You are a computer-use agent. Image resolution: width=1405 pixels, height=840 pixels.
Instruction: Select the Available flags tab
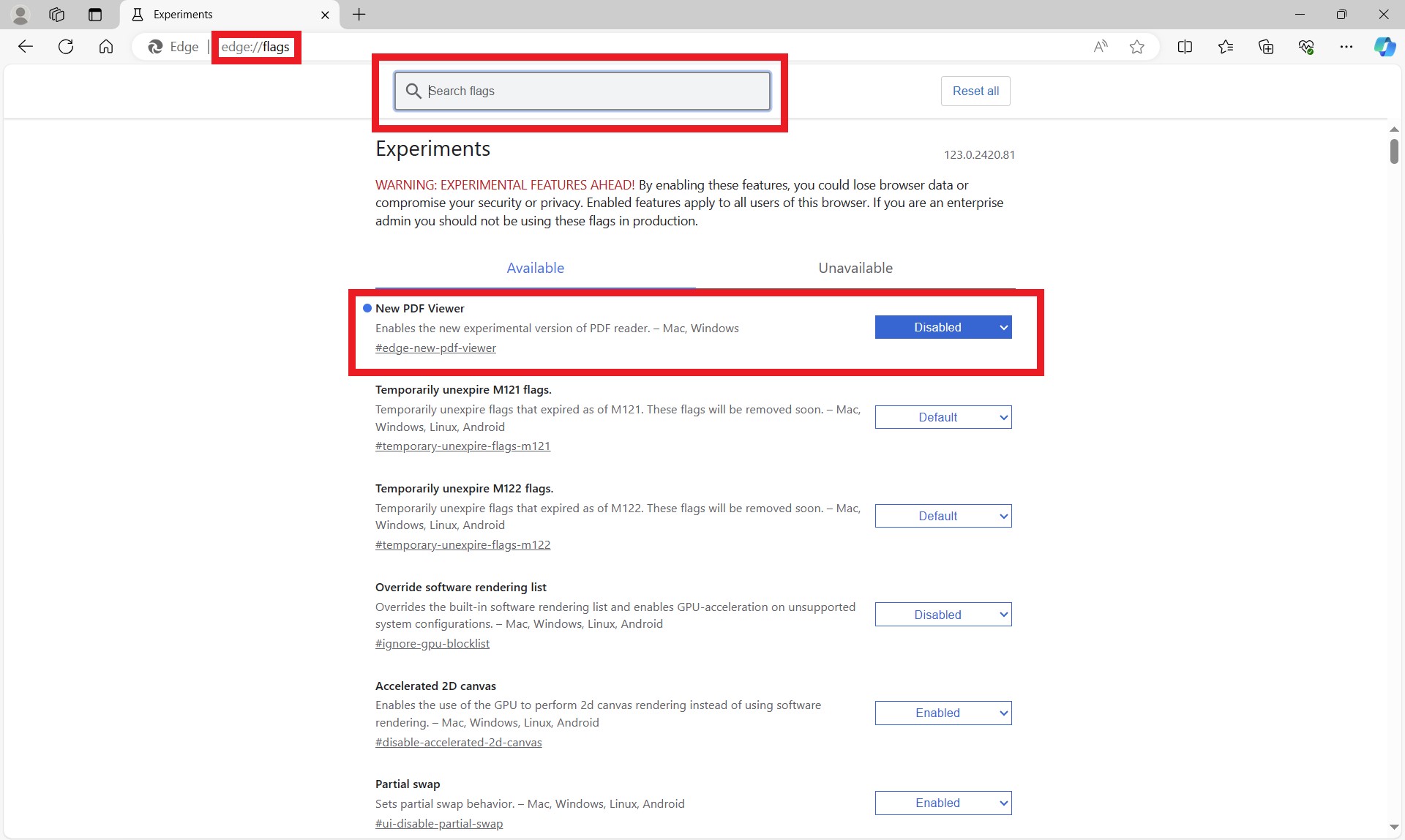click(x=535, y=268)
